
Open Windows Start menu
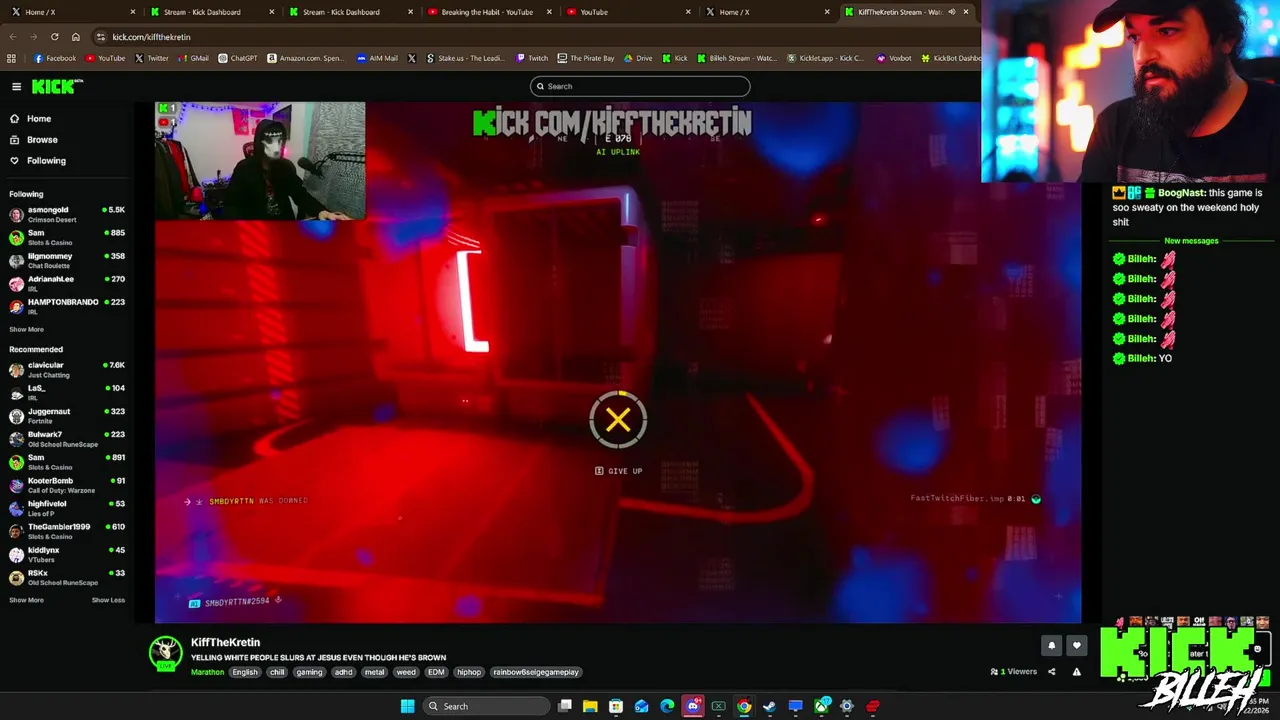point(407,706)
